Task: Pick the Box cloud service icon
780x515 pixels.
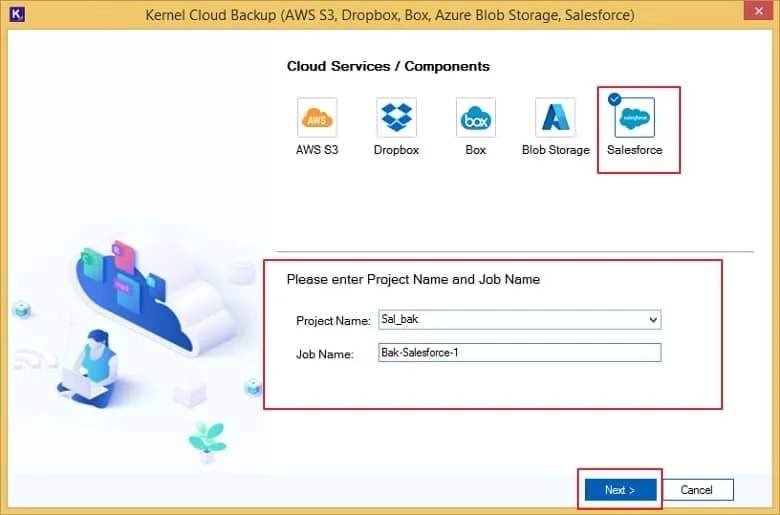Action: (x=476, y=117)
